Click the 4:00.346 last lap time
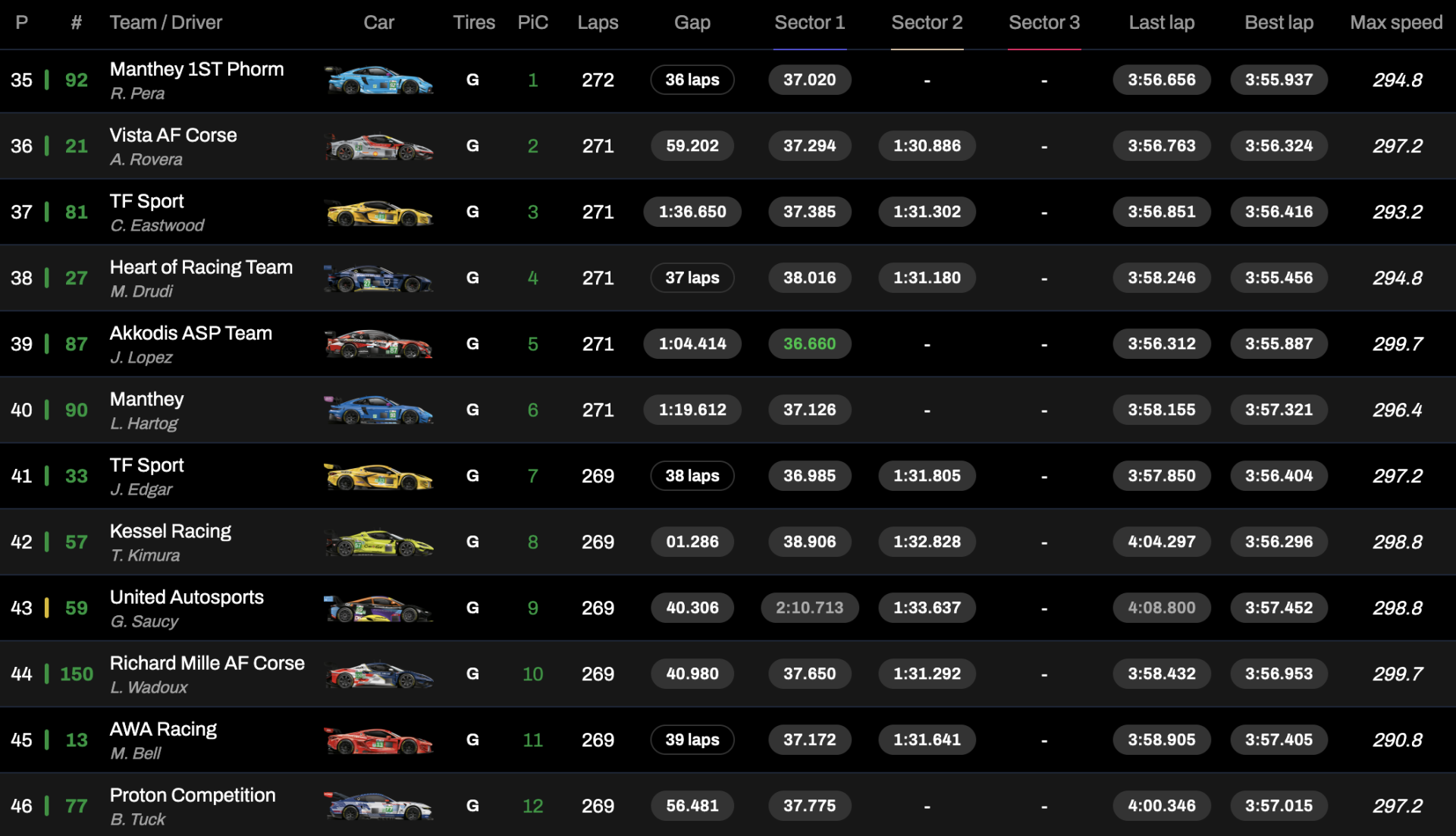 (x=1161, y=806)
